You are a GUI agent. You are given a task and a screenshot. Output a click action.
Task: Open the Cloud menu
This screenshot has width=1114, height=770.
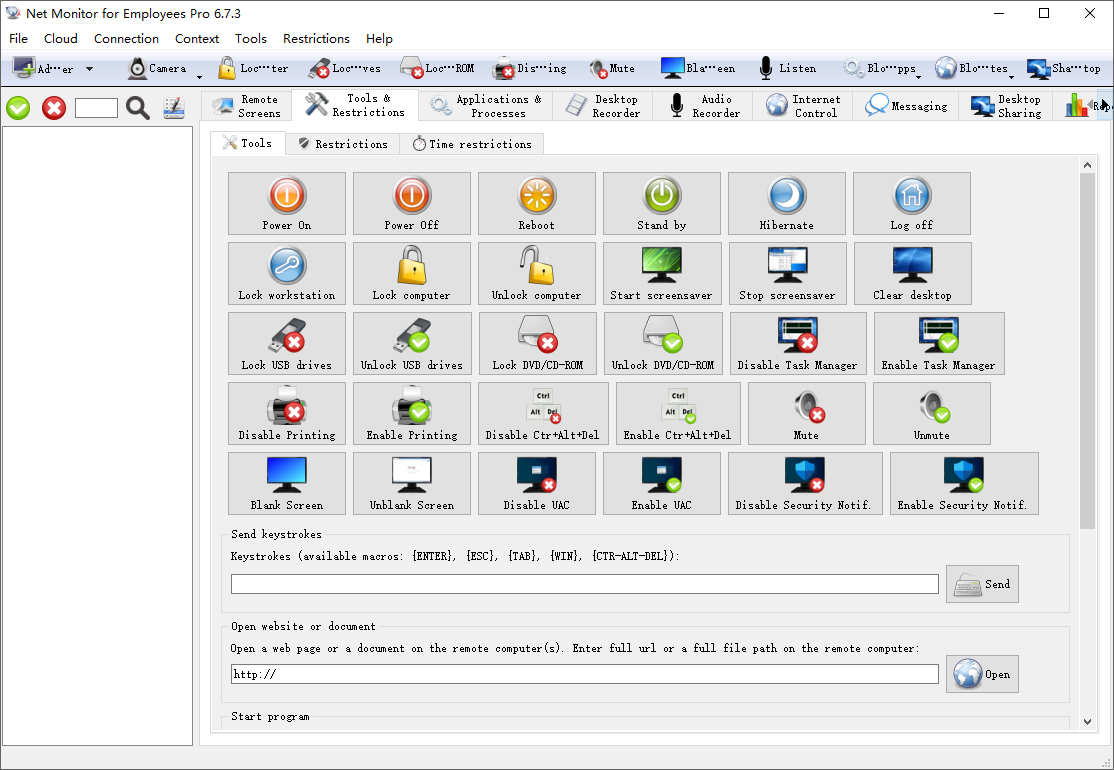pyautogui.click(x=60, y=38)
